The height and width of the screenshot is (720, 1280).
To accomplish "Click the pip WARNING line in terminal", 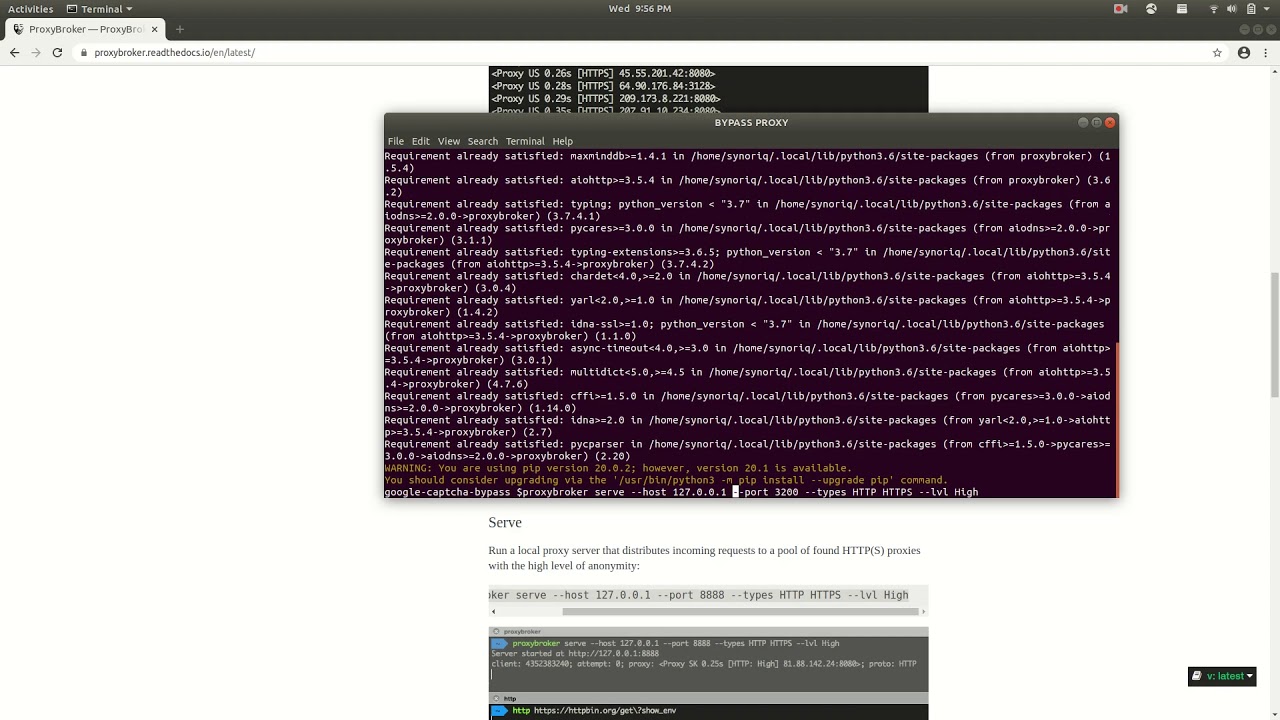I will [618, 468].
